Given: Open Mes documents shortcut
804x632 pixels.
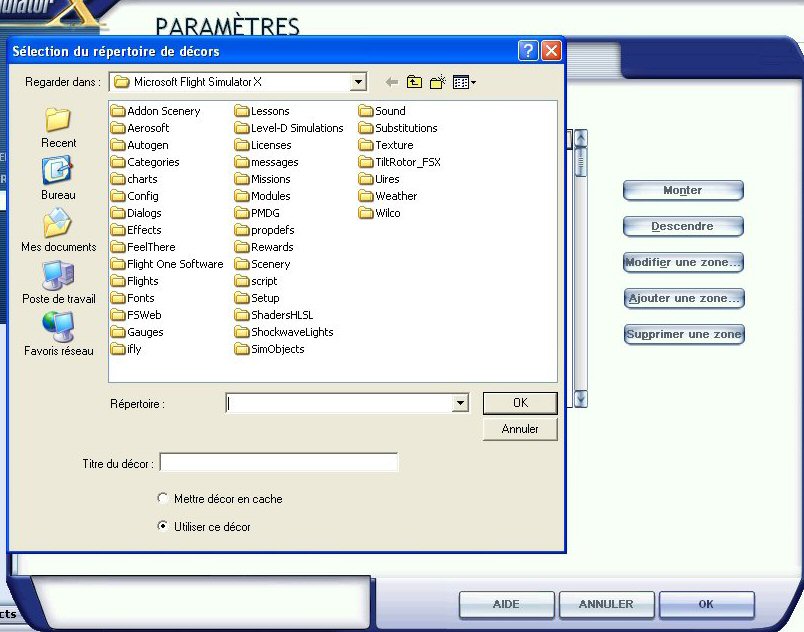Looking at the screenshot, I should pyautogui.click(x=58, y=231).
